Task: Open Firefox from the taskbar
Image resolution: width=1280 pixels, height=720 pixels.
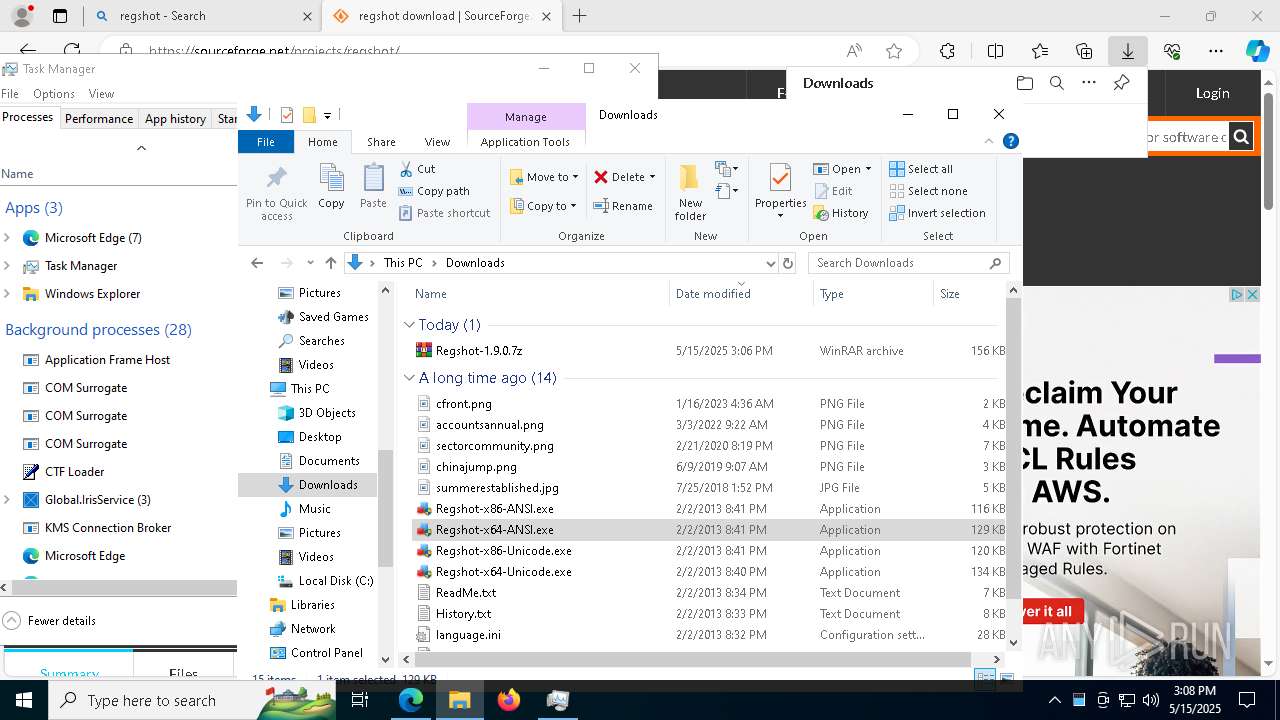Action: (509, 700)
